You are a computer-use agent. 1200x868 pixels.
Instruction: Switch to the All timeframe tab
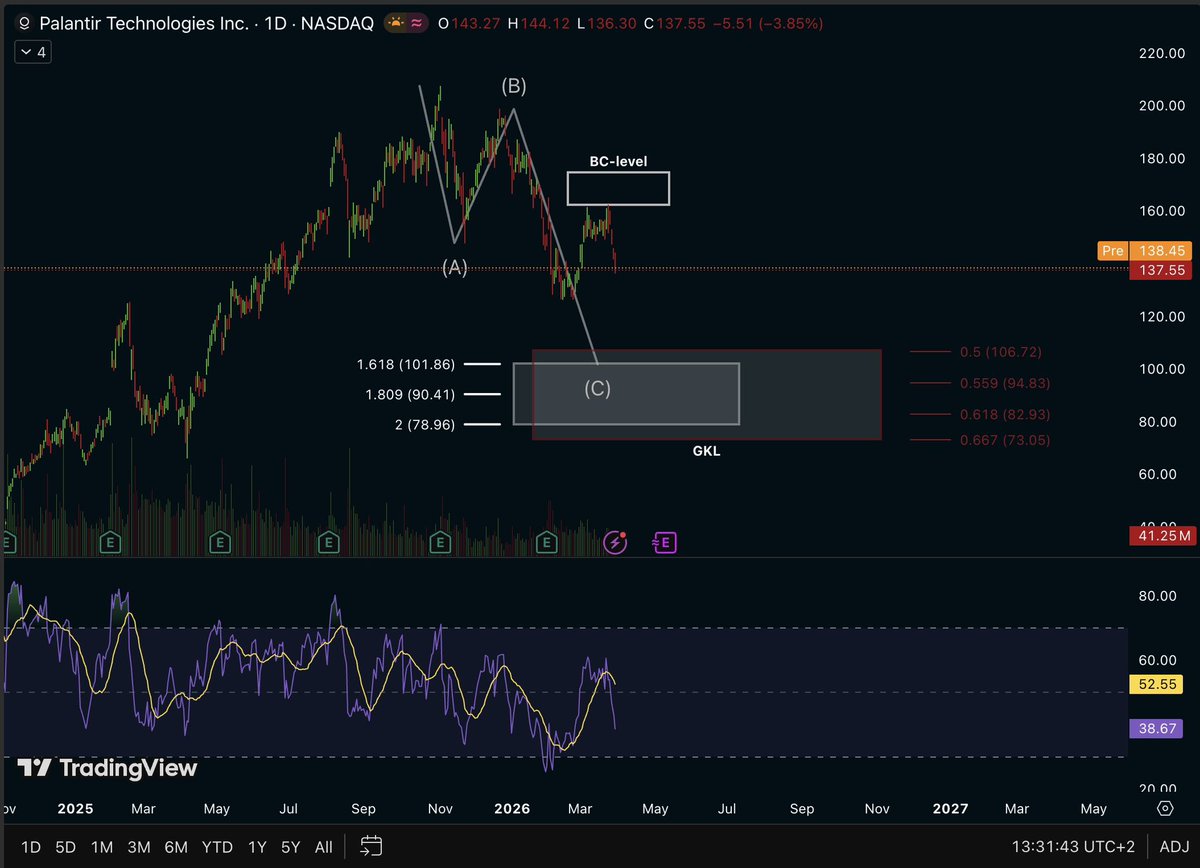tap(323, 846)
